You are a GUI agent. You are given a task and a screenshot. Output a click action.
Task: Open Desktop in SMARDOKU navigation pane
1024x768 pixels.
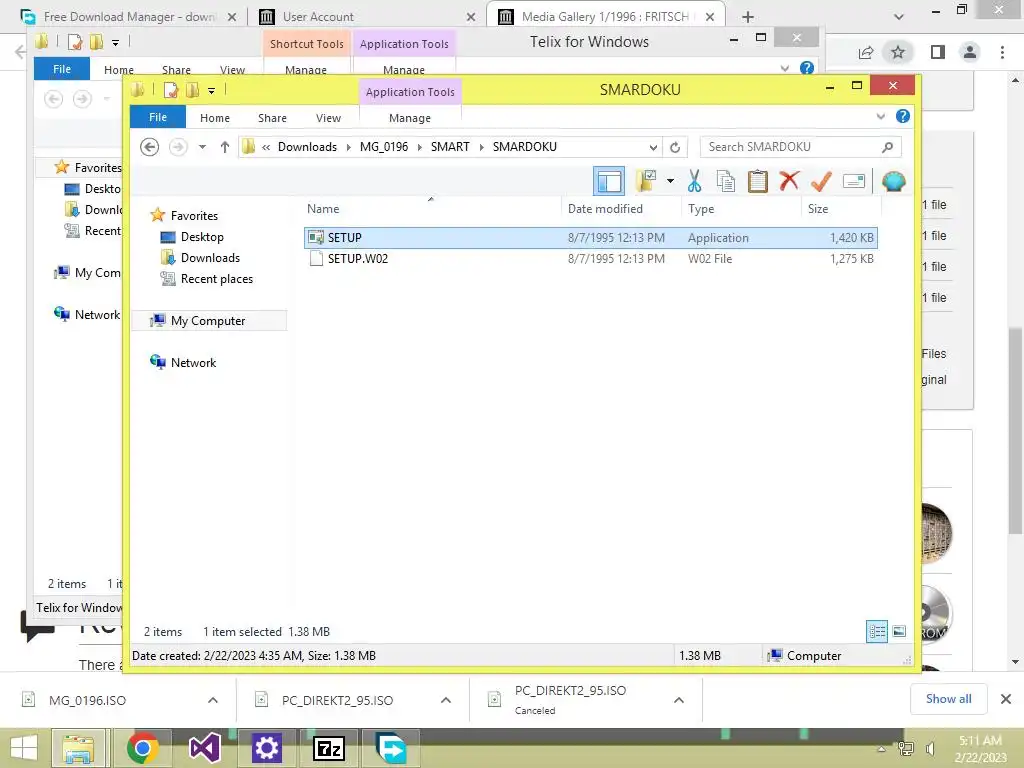pyautogui.click(x=202, y=237)
